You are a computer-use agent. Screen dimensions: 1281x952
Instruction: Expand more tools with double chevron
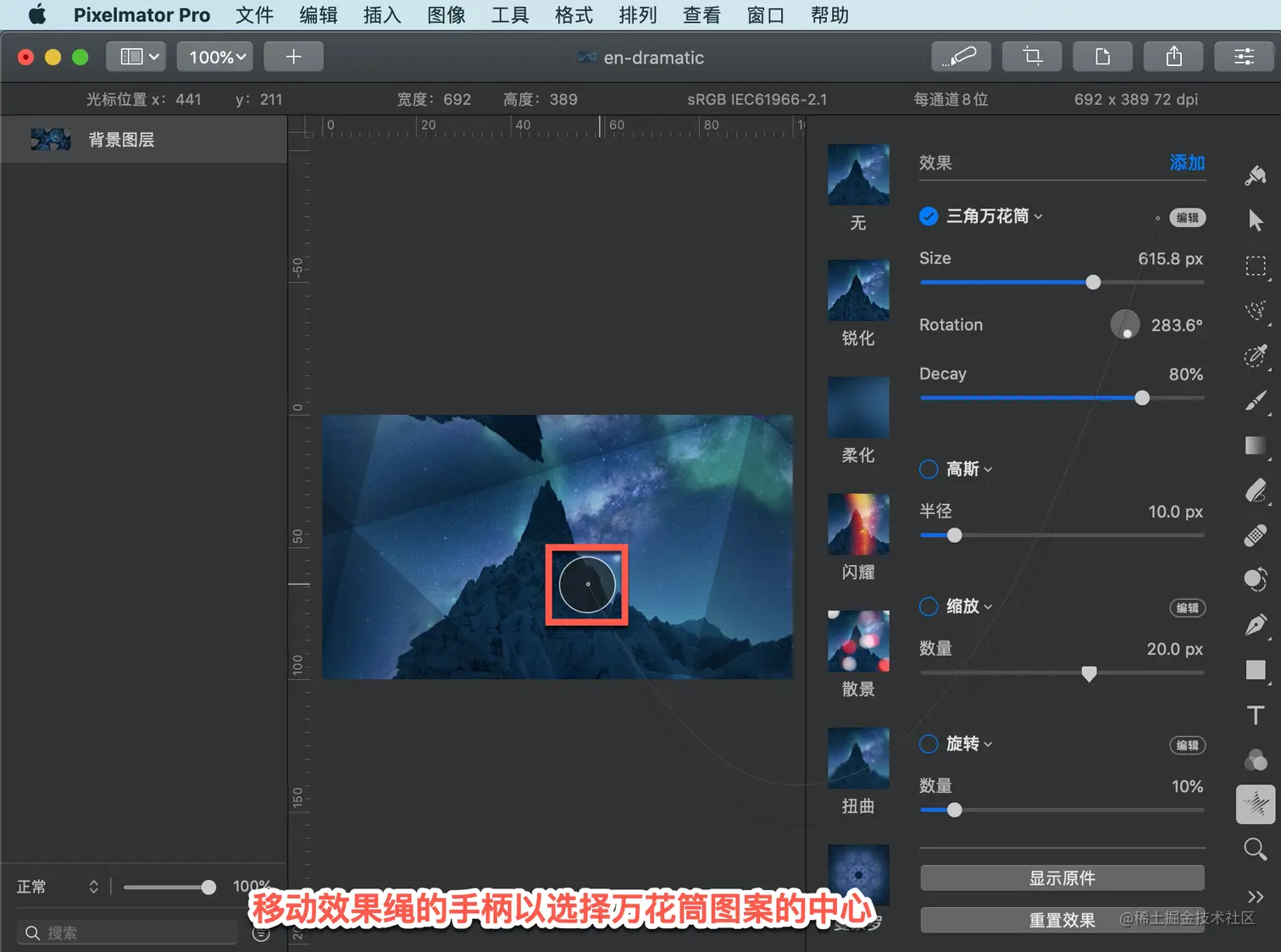(1256, 896)
